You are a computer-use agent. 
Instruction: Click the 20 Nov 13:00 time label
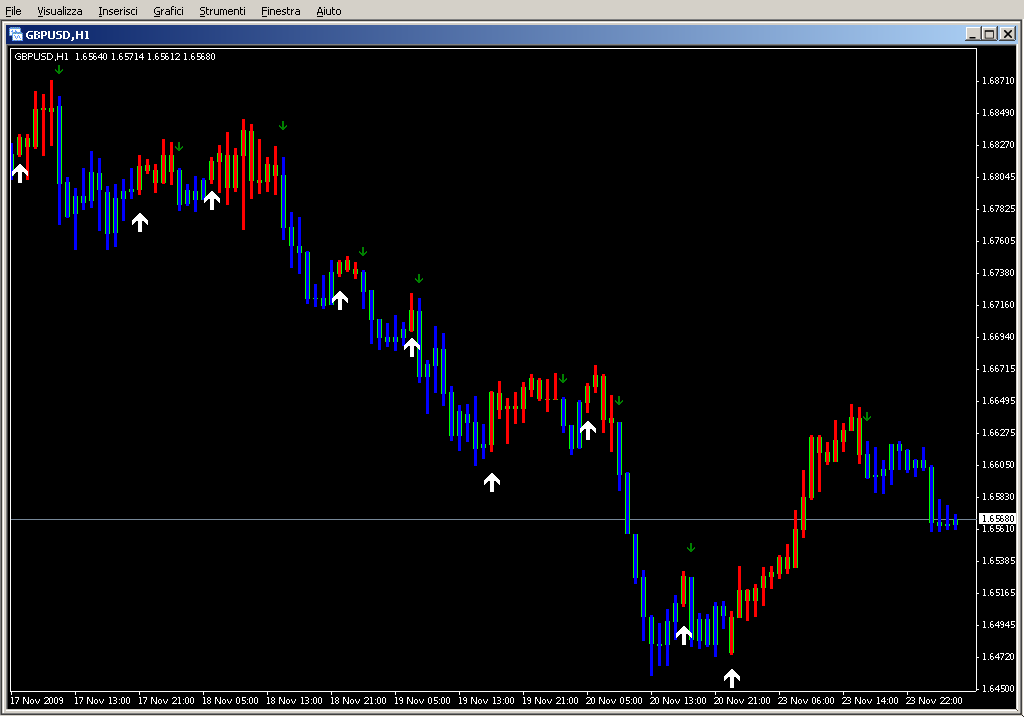point(678,701)
